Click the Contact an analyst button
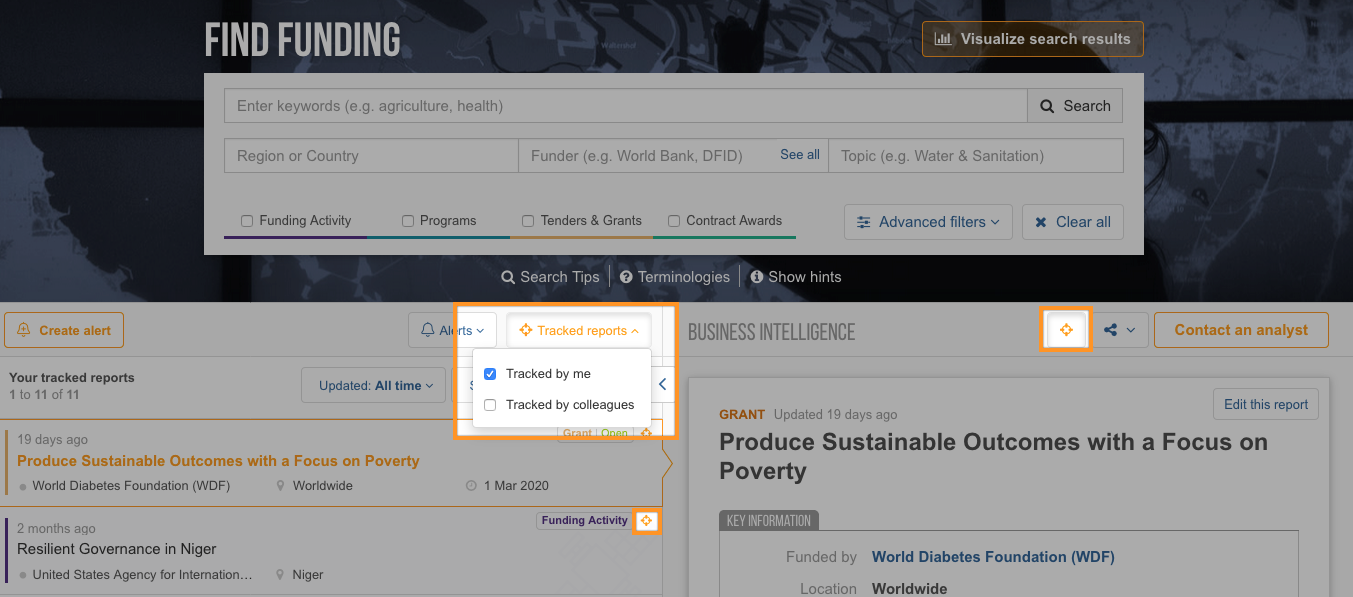Image resolution: width=1353 pixels, height=597 pixels. [1241, 330]
